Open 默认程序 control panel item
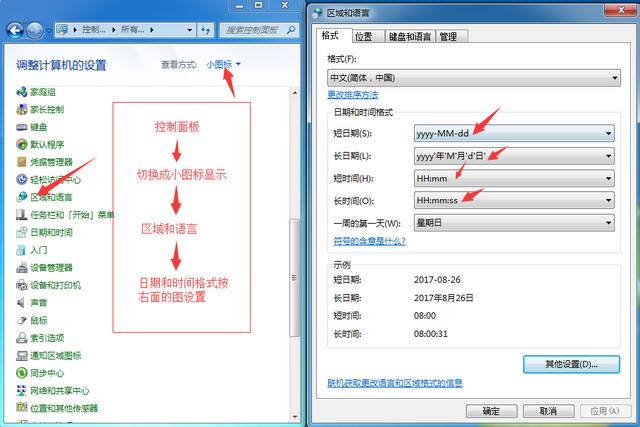 coord(46,144)
